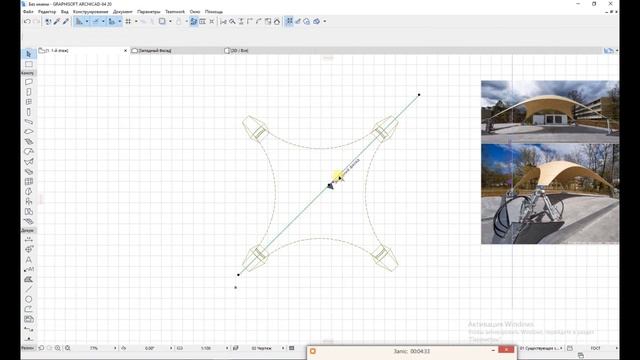Open the Guide Lines options dropdown arrow

pyautogui.click(x=87, y=21)
